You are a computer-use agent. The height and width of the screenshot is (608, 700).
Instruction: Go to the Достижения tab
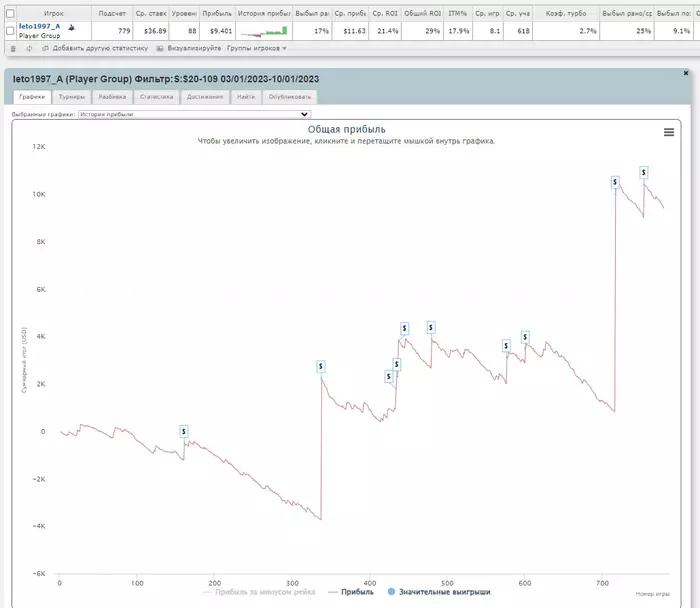point(205,97)
